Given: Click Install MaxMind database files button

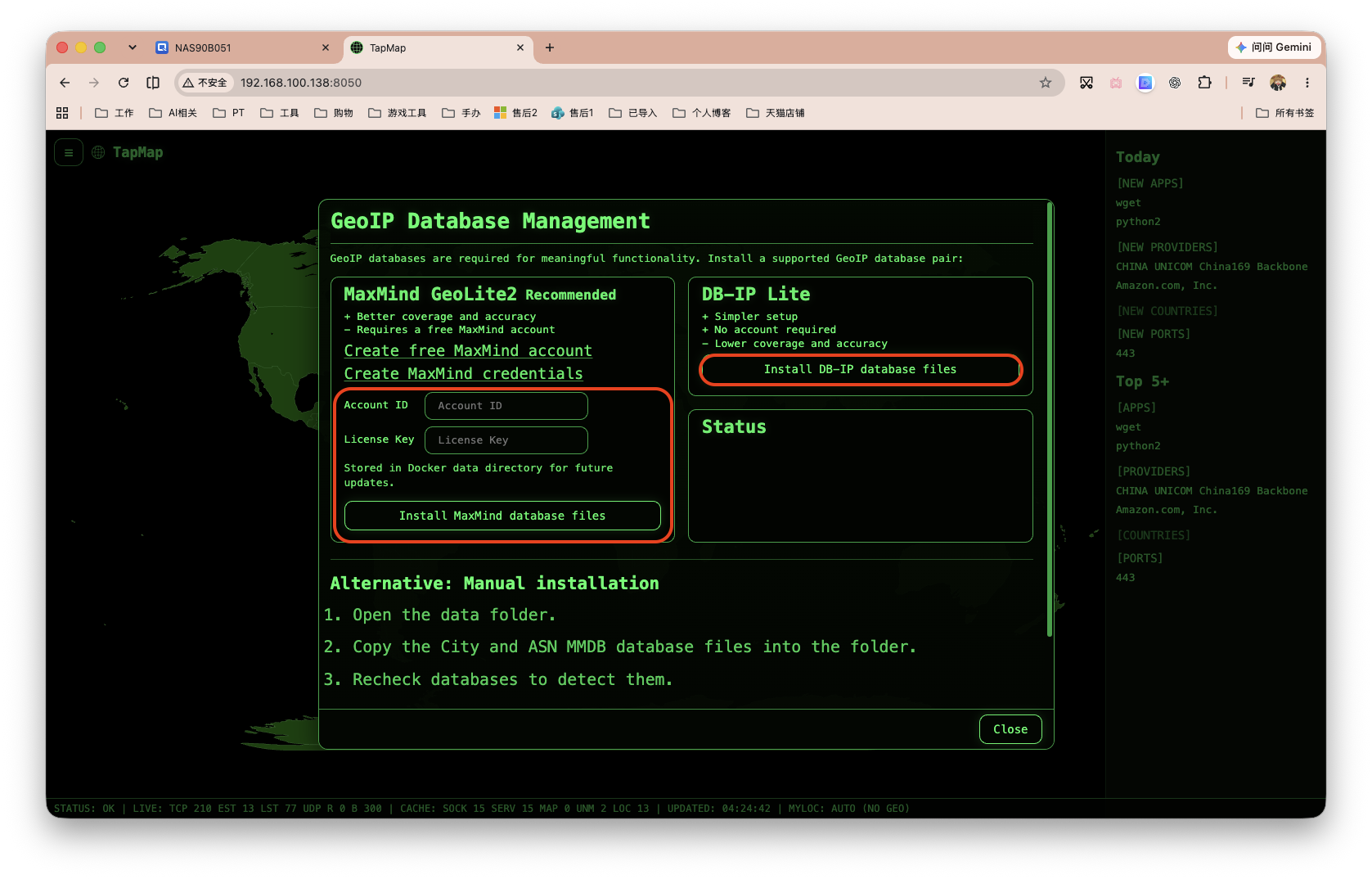Looking at the screenshot, I should 502,516.
